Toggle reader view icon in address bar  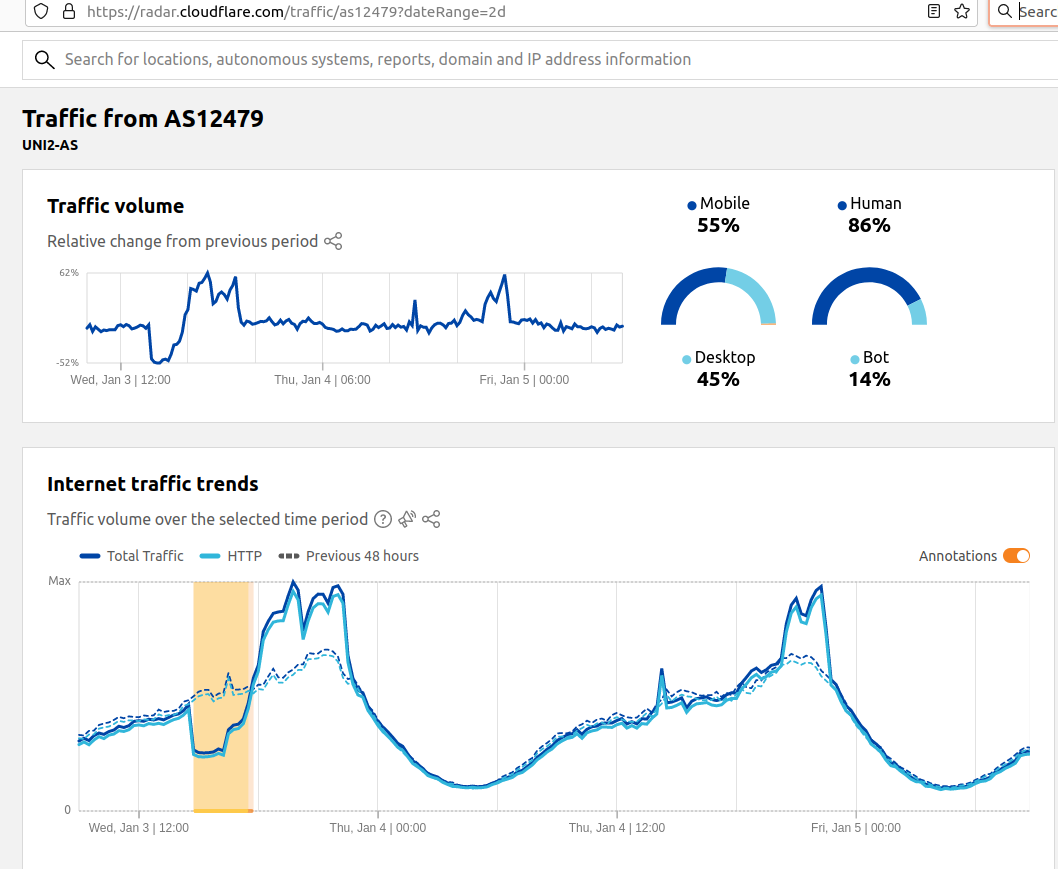[x=934, y=11]
